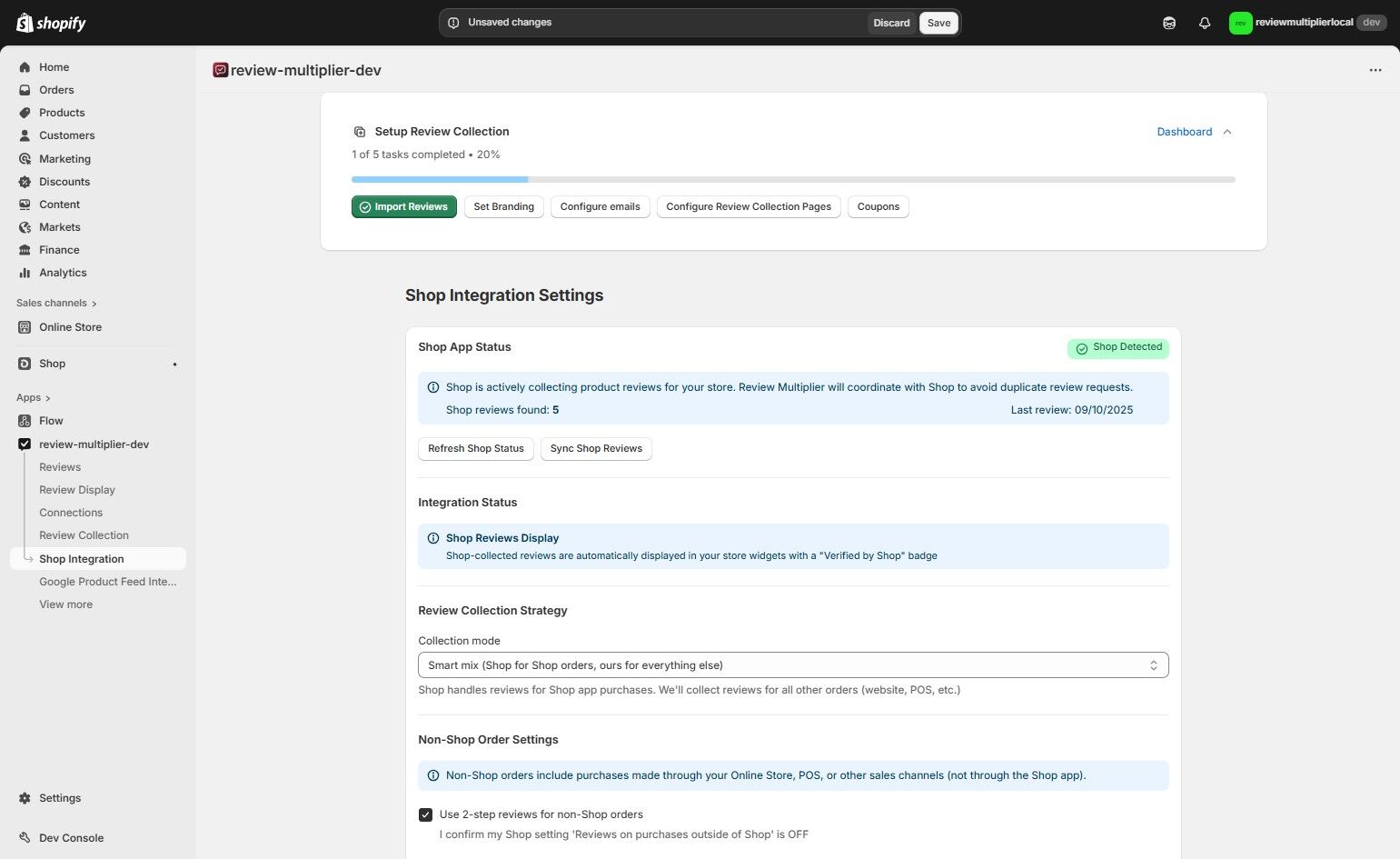Image resolution: width=1400 pixels, height=859 pixels.
Task: Open Reviews in the app submenu
Action: pos(60,467)
